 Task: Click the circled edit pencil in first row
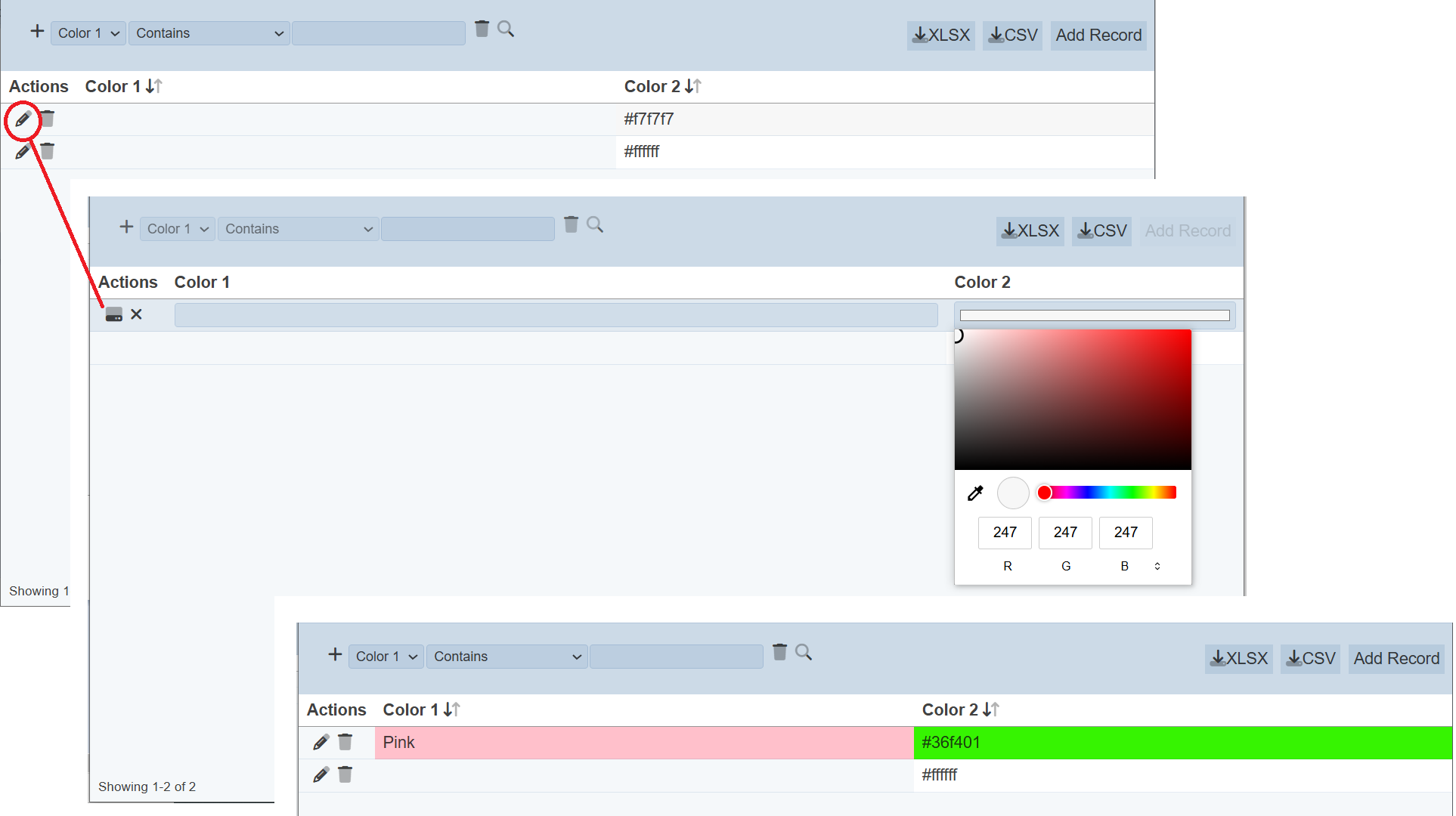23,119
